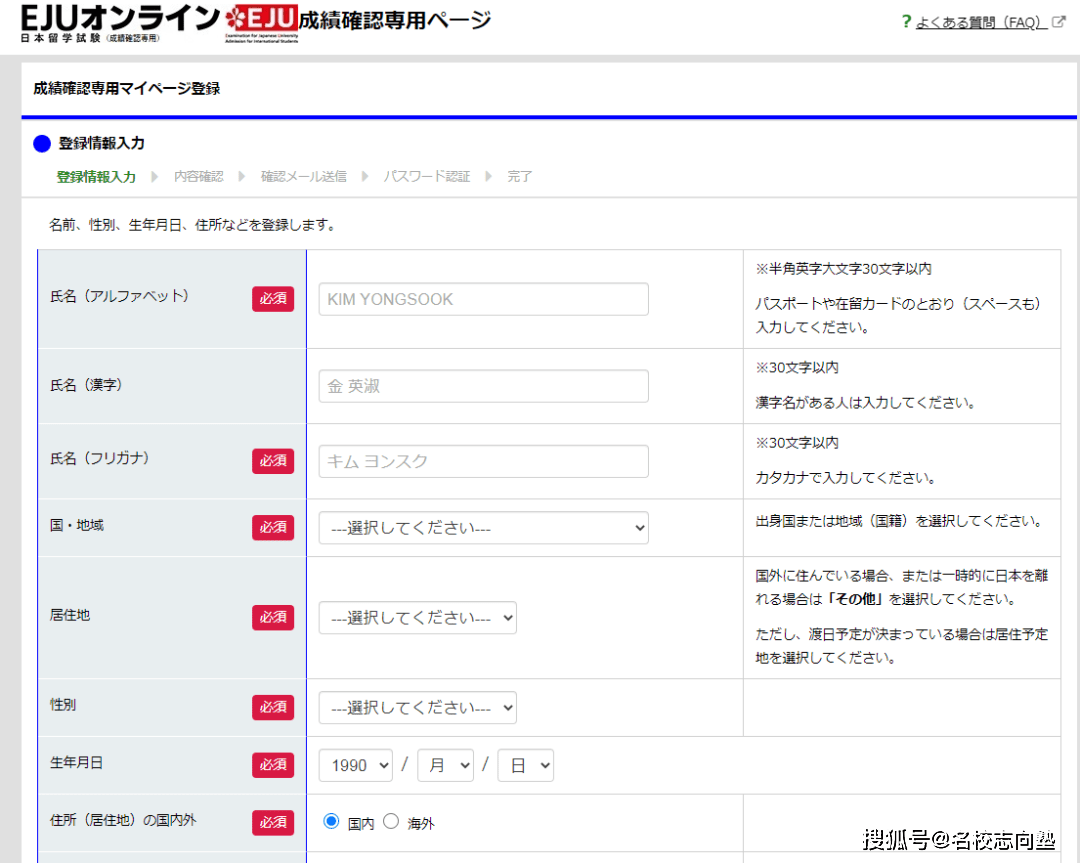
Task: Click the external link icon beside FAQ
Action: click(1059, 22)
